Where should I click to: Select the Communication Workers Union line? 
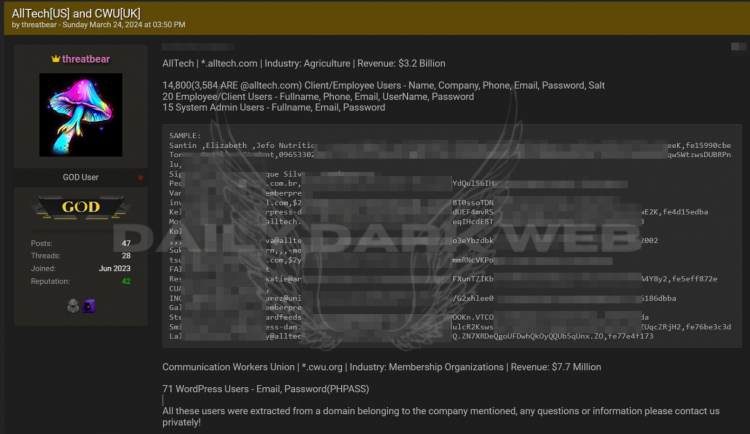click(382, 367)
